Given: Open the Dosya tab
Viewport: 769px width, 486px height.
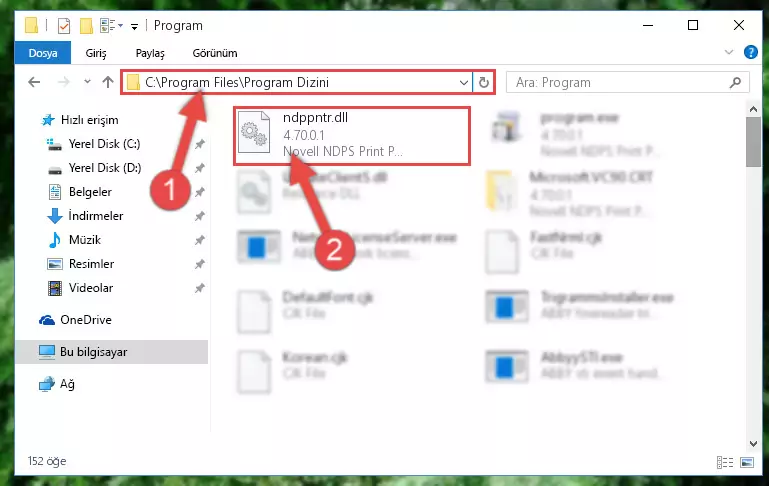Looking at the screenshot, I should pyautogui.click(x=43, y=53).
